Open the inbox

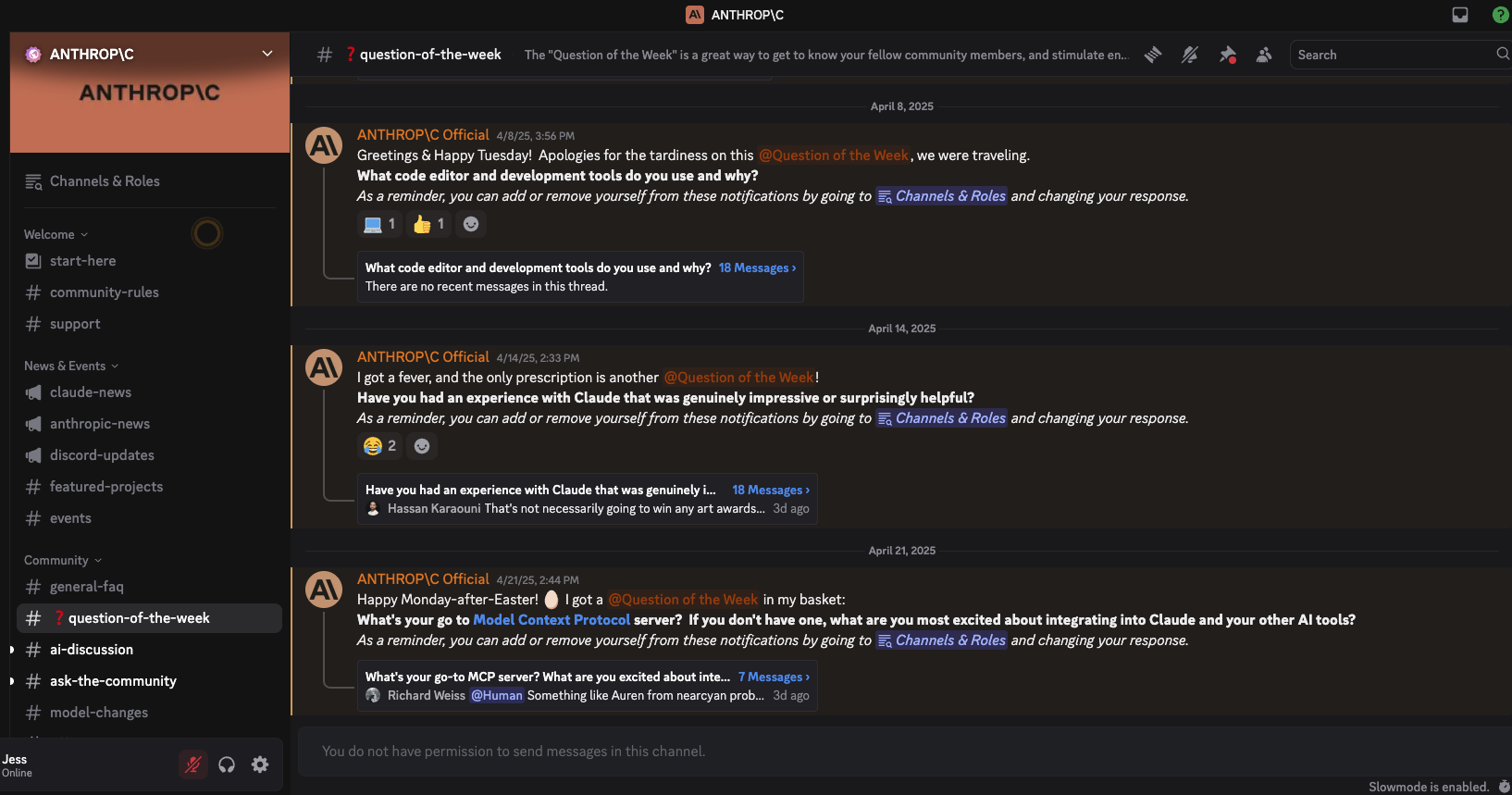[x=1459, y=14]
